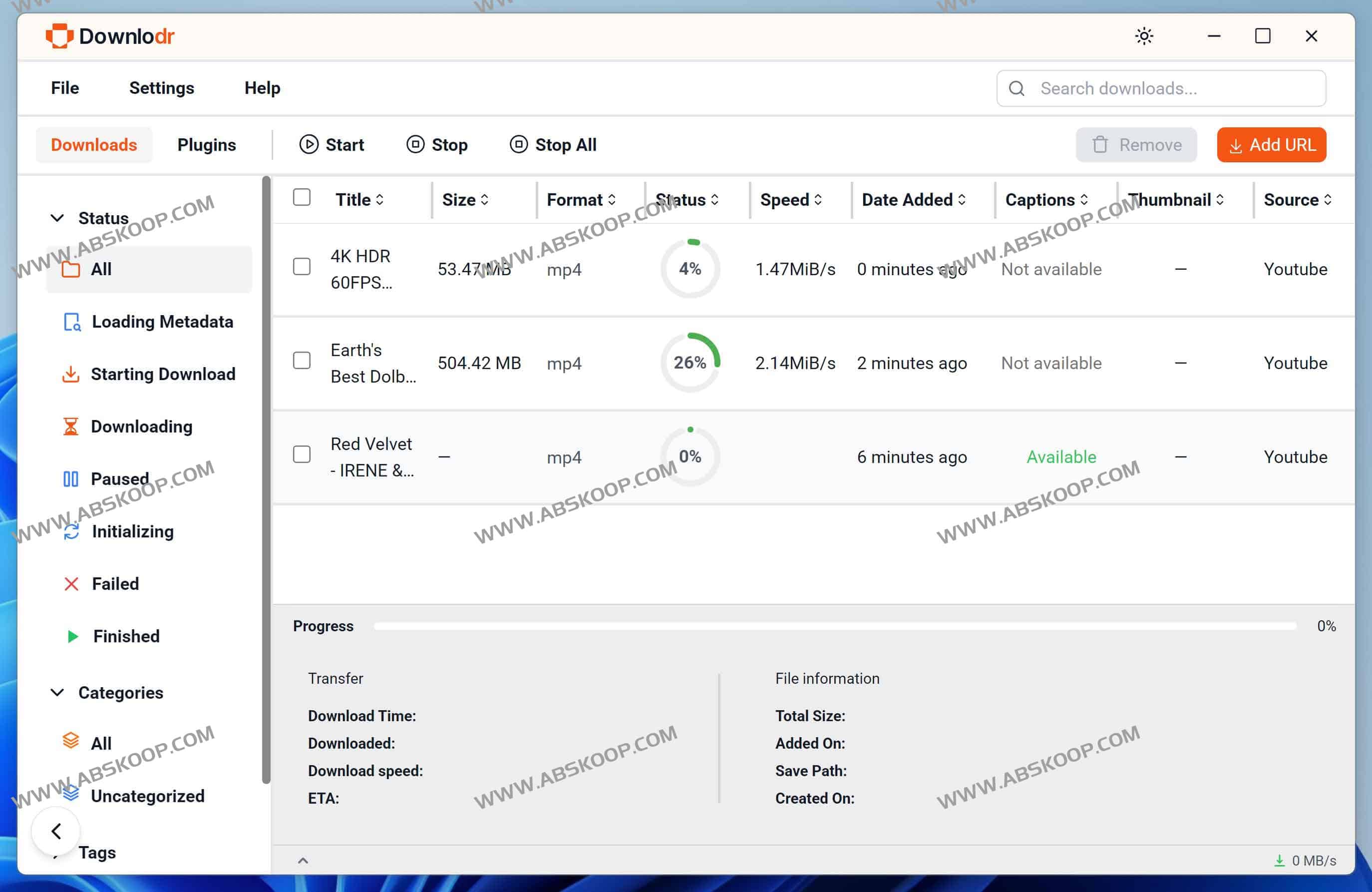The height and width of the screenshot is (892, 1372).
Task: Select the Starting Download status icon
Action: 70,374
